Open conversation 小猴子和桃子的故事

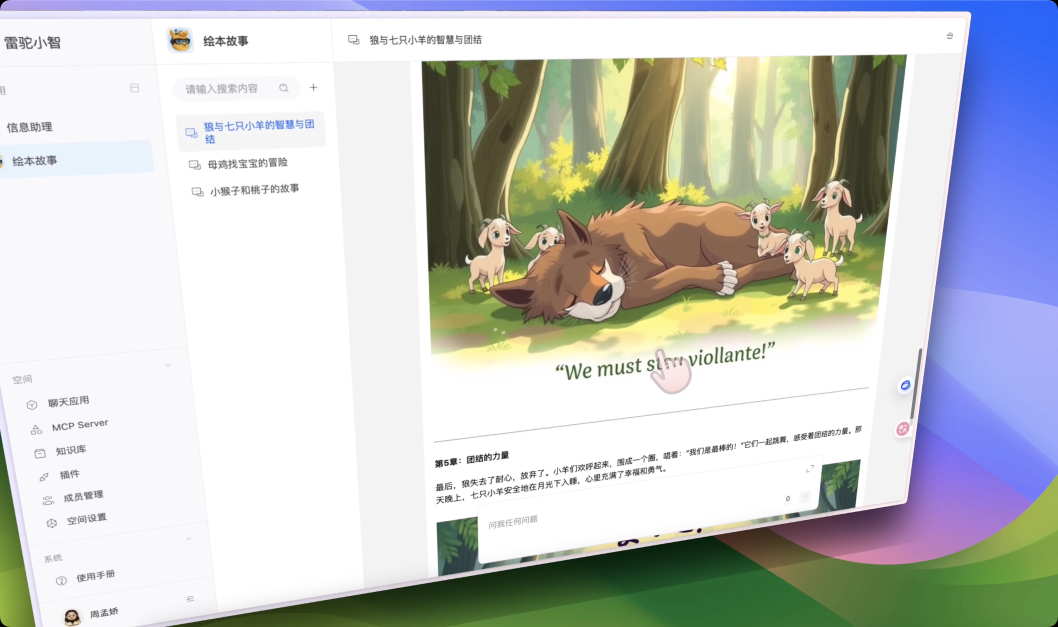click(x=254, y=190)
